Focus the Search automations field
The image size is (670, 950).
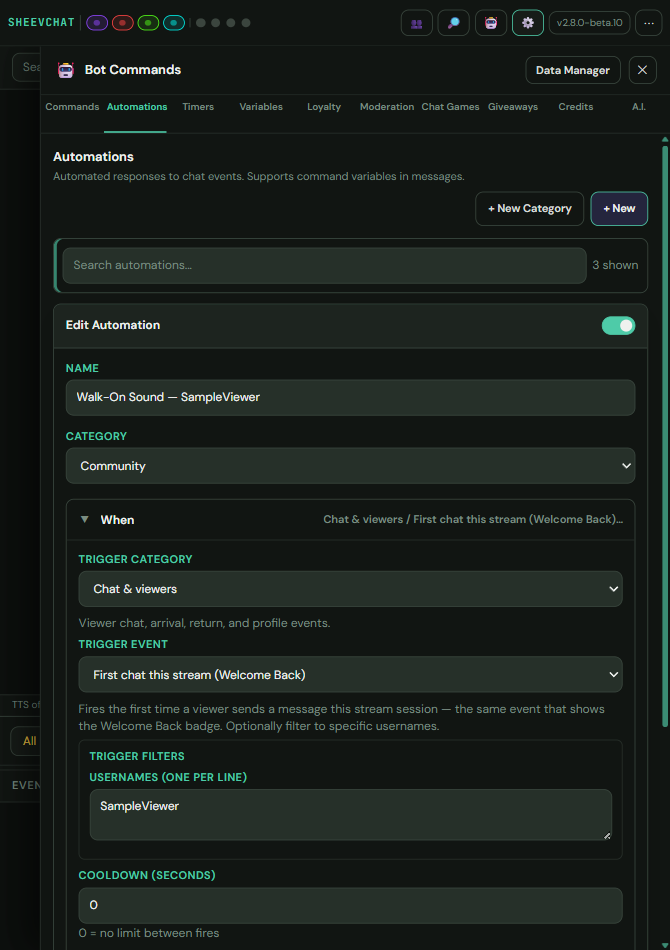[325, 265]
